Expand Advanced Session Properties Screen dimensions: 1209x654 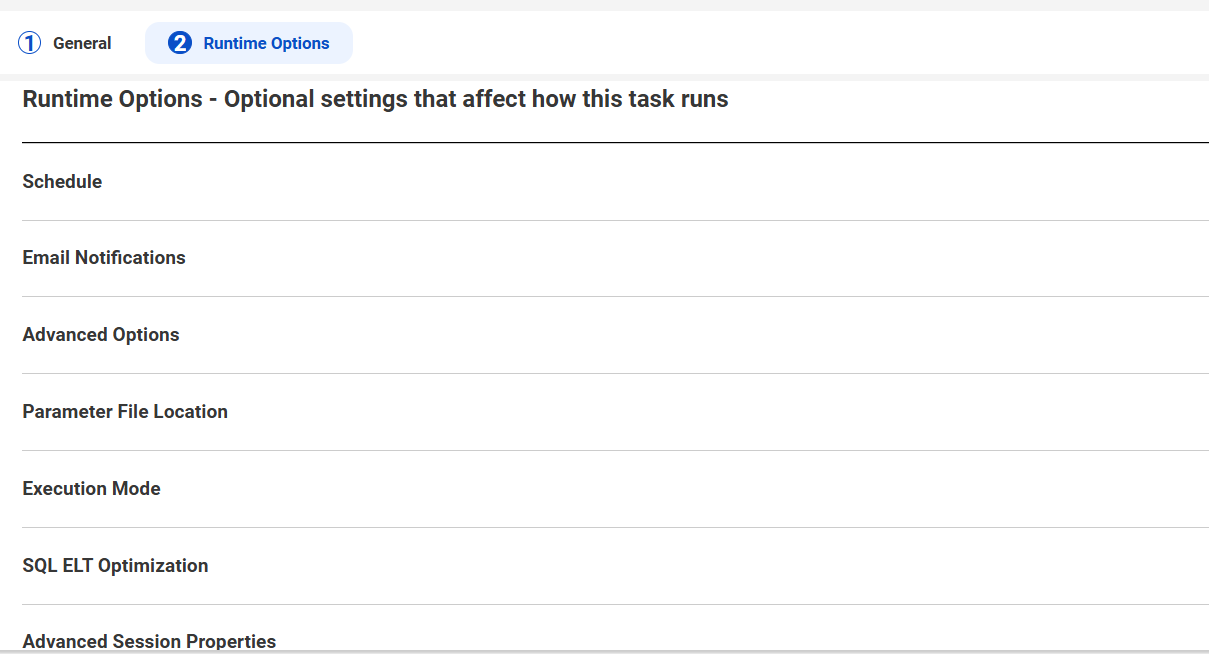(149, 641)
